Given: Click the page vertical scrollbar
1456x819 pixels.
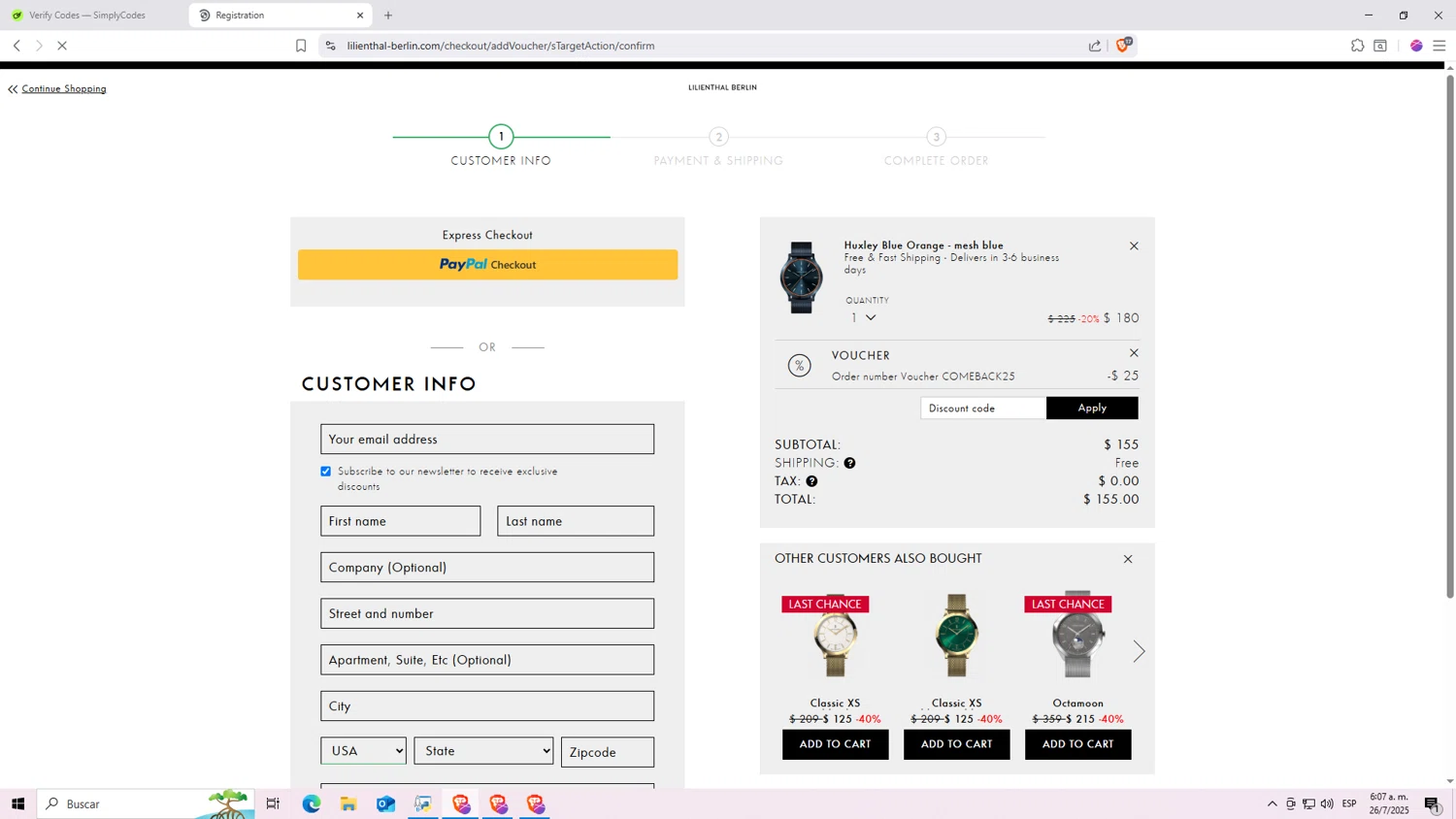Looking at the screenshot, I should point(1450,336).
